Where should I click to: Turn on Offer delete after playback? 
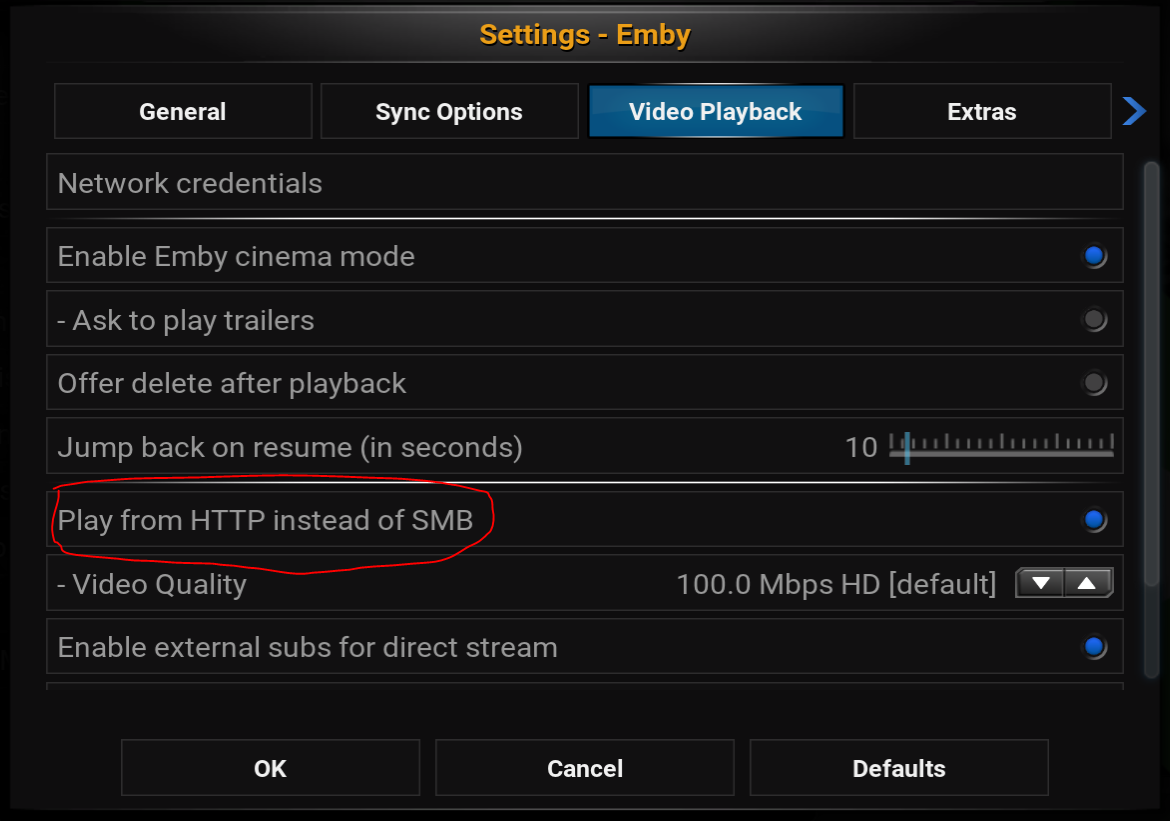point(1094,383)
